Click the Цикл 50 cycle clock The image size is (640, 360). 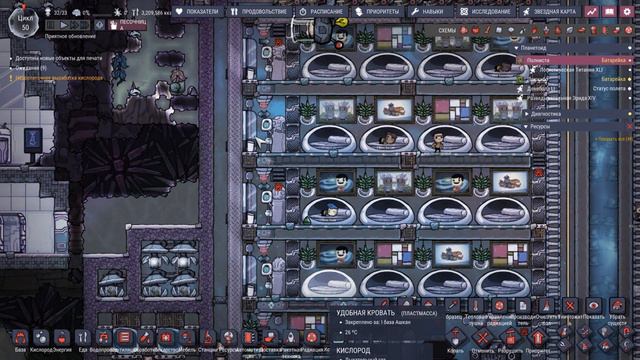click(x=24, y=23)
